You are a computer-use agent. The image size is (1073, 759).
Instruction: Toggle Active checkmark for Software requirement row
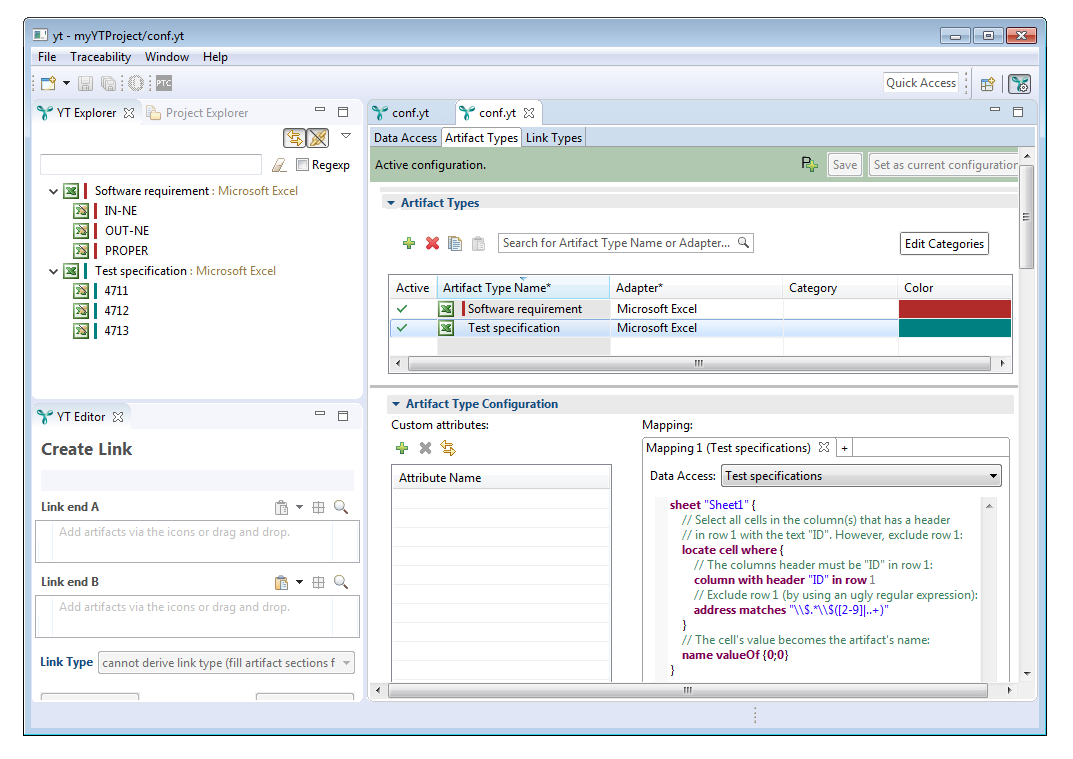pos(402,309)
